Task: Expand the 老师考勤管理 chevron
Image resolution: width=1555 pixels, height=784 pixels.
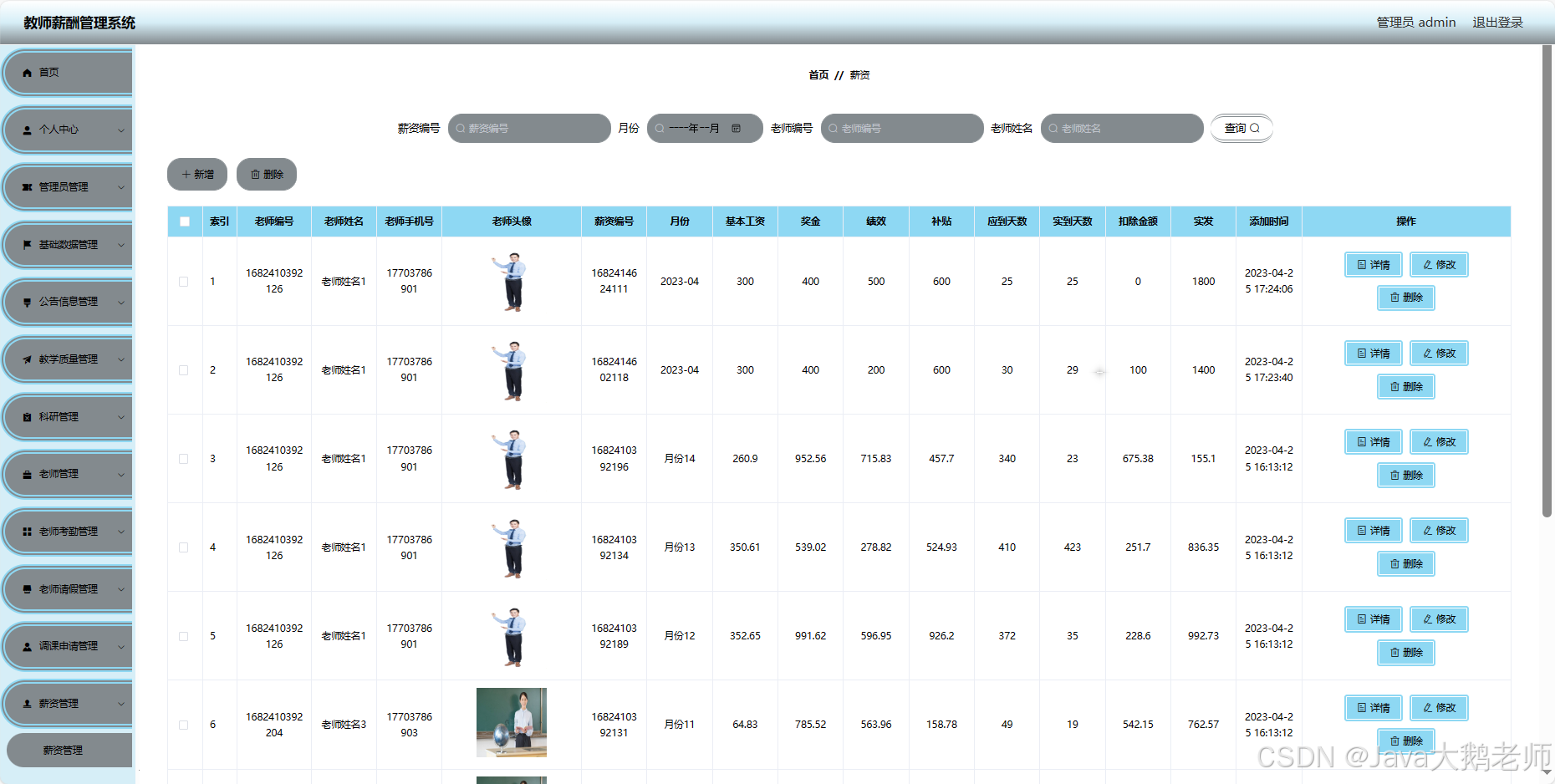Action: 121,532
